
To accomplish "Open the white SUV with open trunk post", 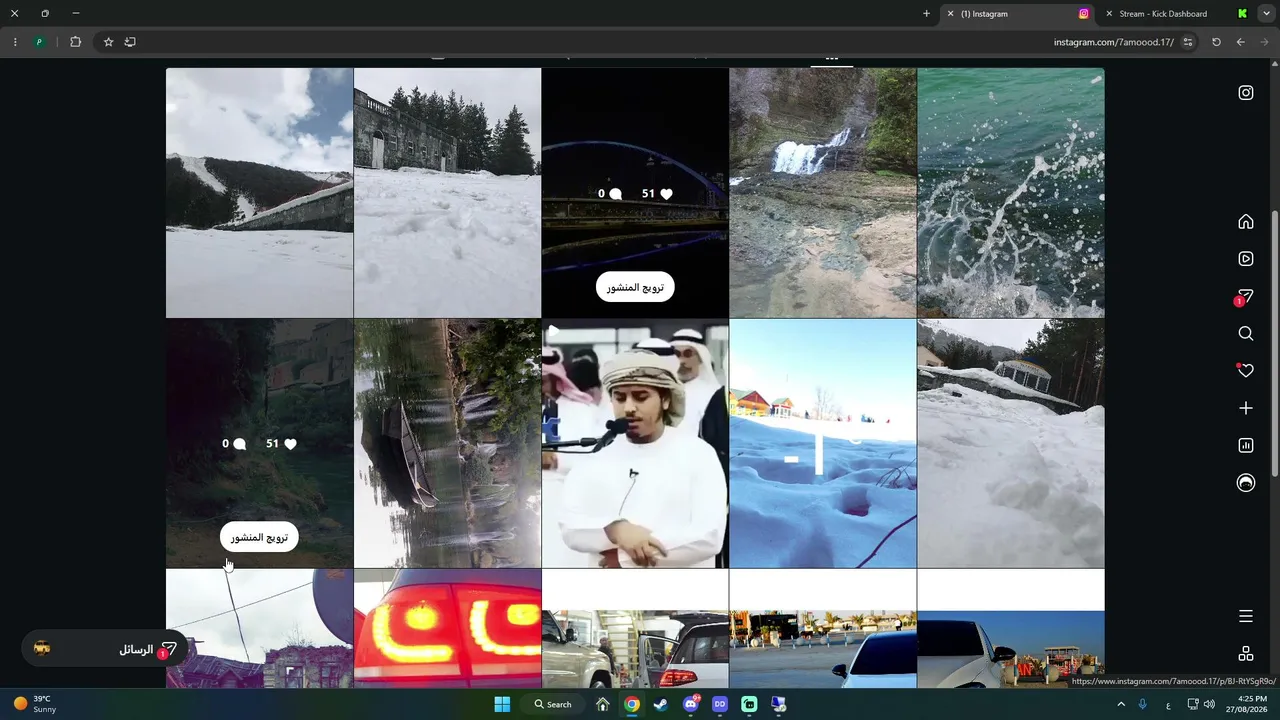I will click(635, 628).
